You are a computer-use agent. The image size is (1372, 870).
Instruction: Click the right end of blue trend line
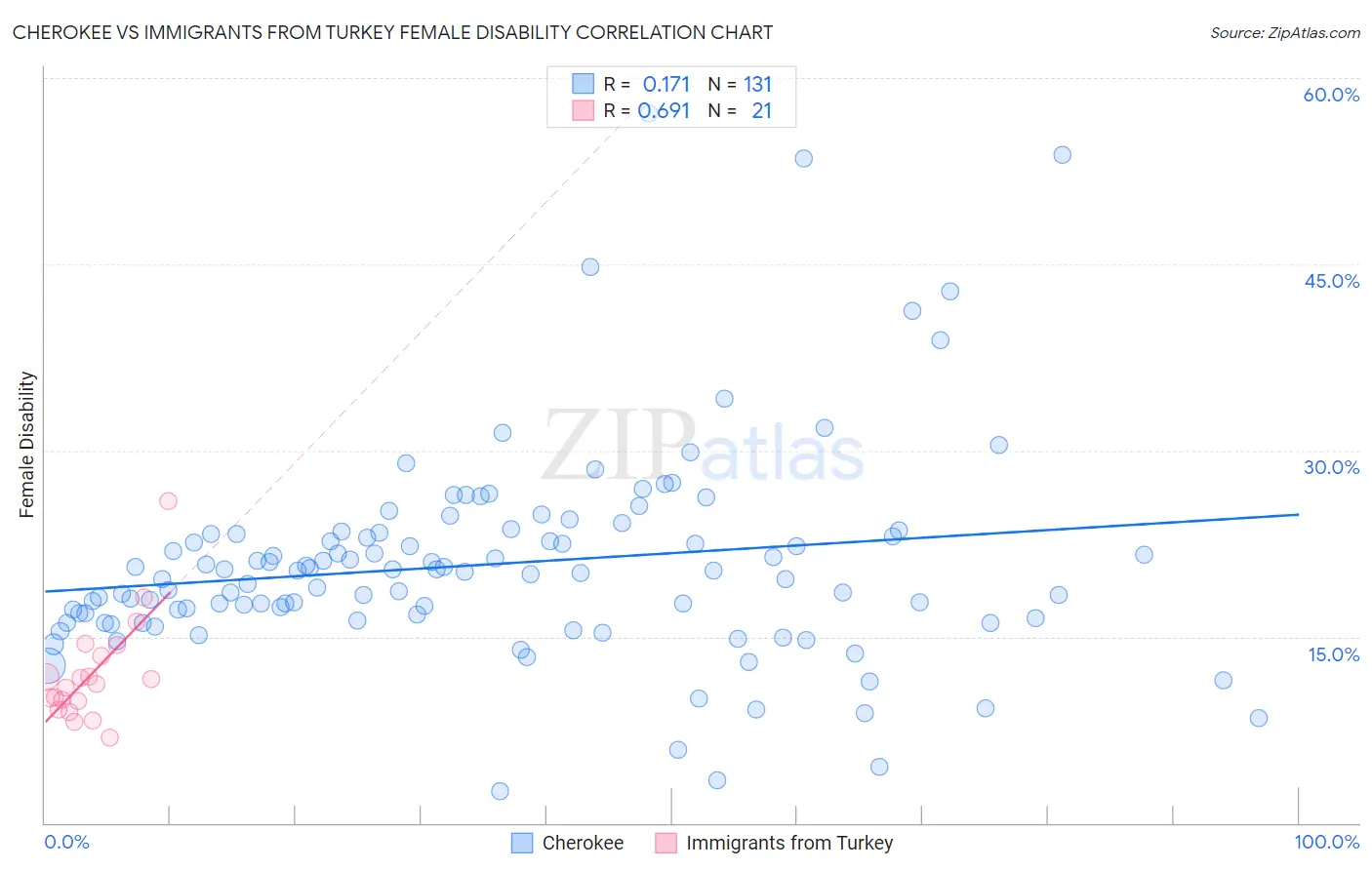(1298, 514)
